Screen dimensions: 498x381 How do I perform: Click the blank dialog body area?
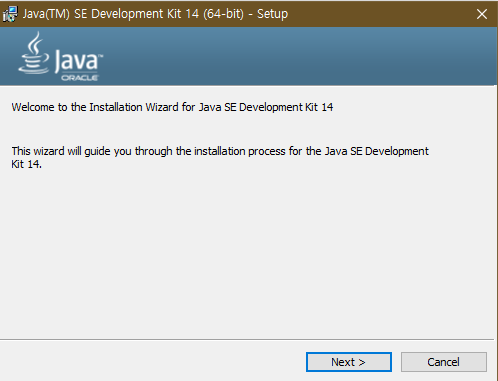click(247, 253)
